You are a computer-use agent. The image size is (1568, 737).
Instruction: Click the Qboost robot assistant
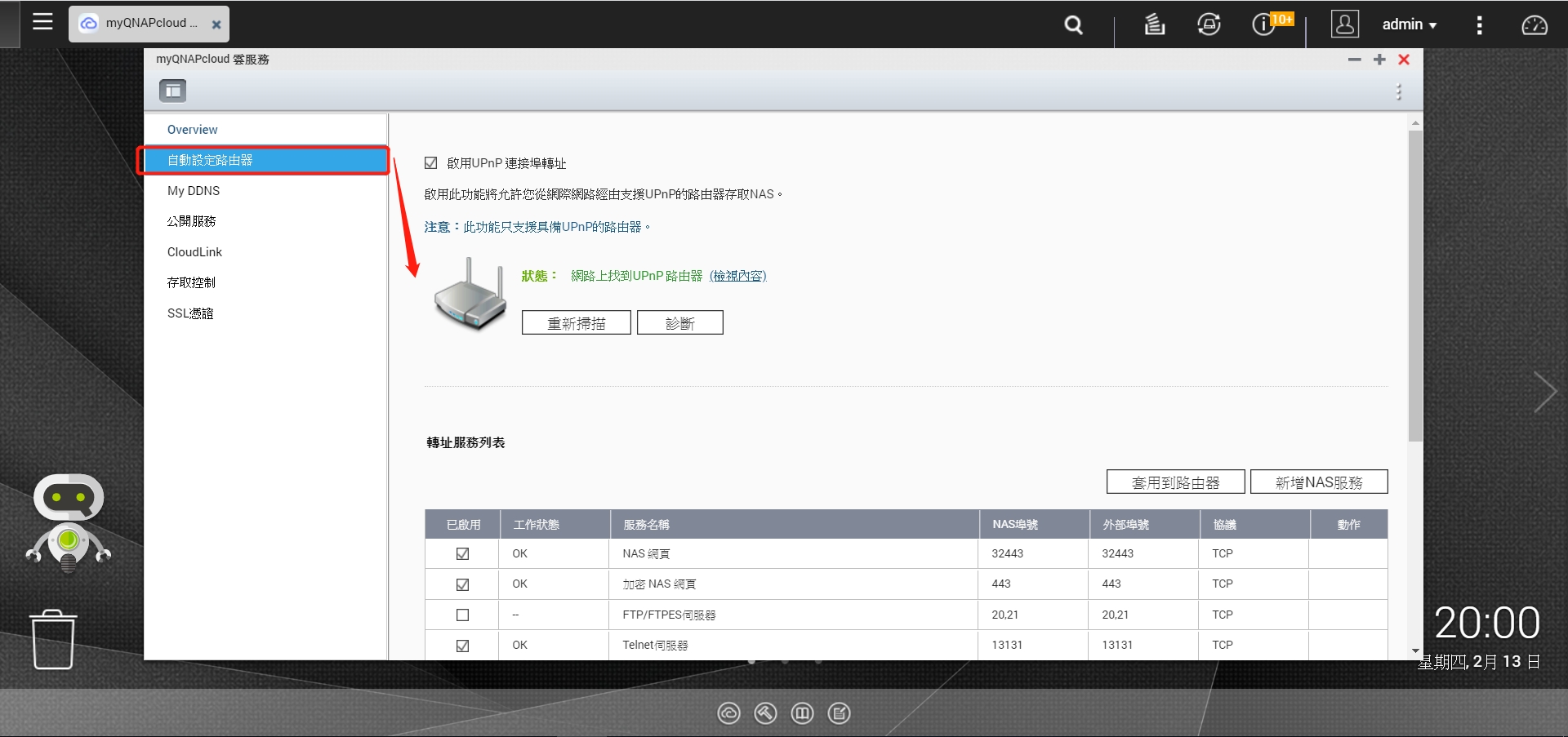coord(69,521)
